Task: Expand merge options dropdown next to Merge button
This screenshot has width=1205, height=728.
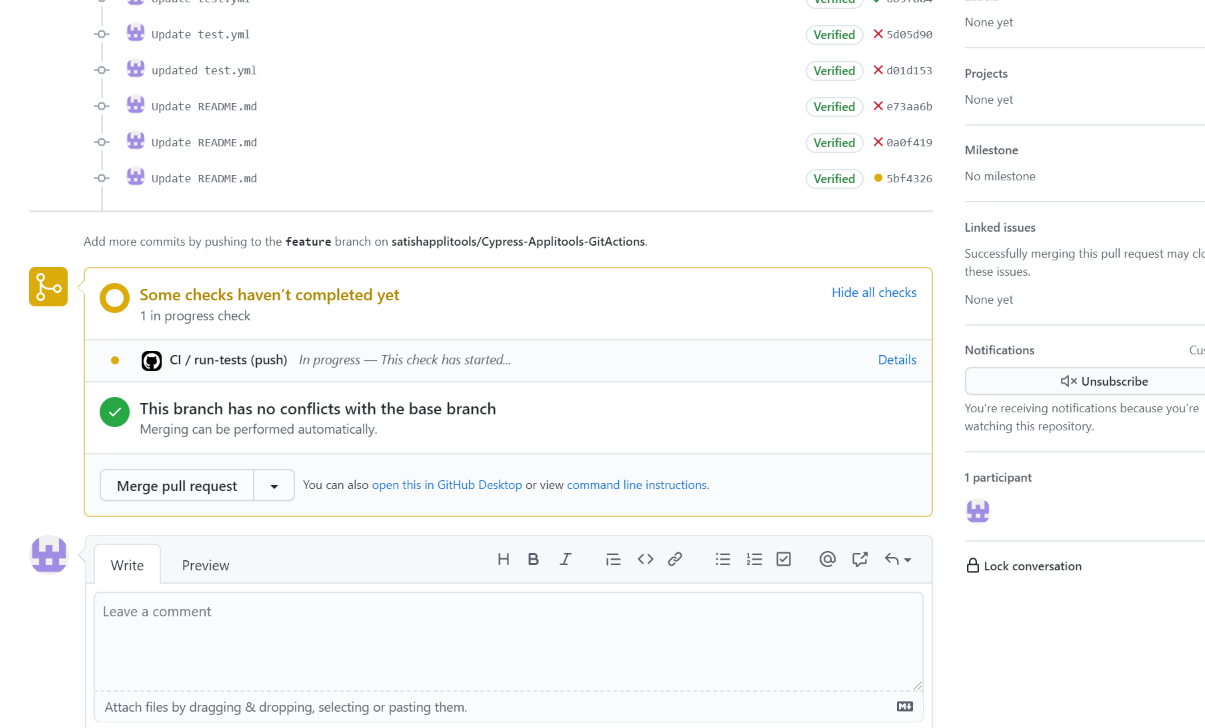Action: (274, 486)
